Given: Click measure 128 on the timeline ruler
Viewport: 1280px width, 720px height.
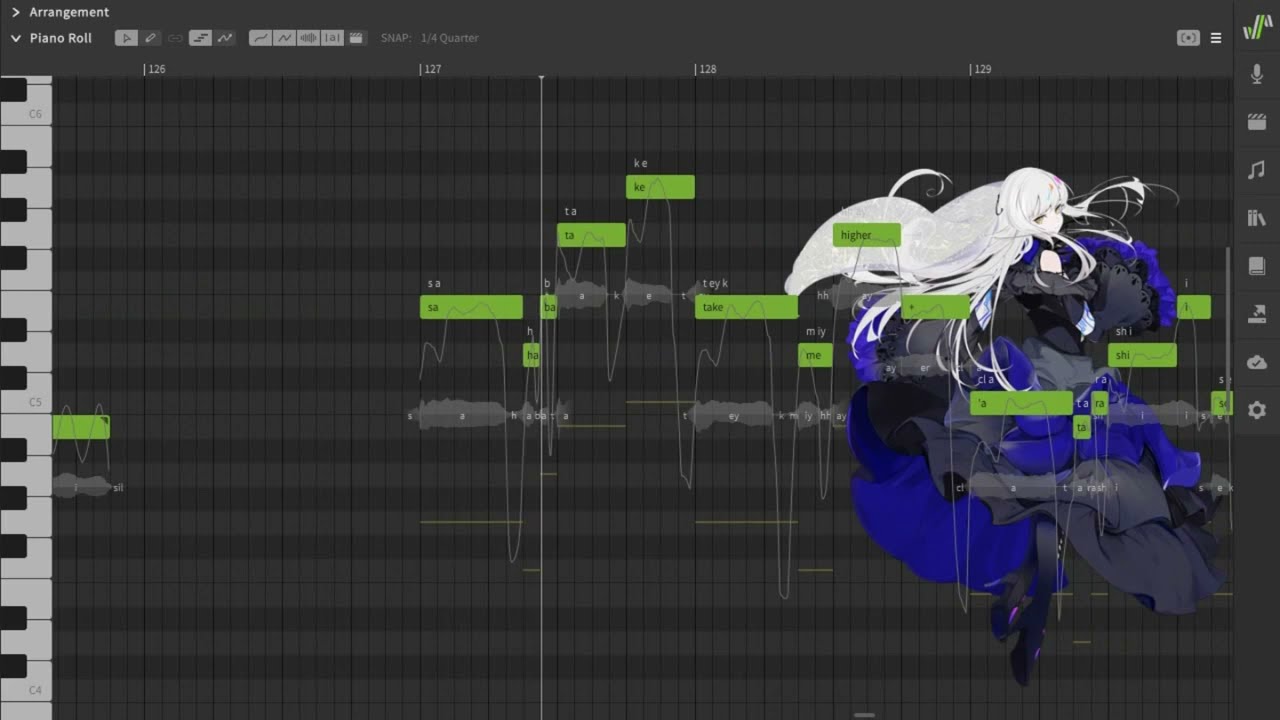Looking at the screenshot, I should tap(707, 69).
